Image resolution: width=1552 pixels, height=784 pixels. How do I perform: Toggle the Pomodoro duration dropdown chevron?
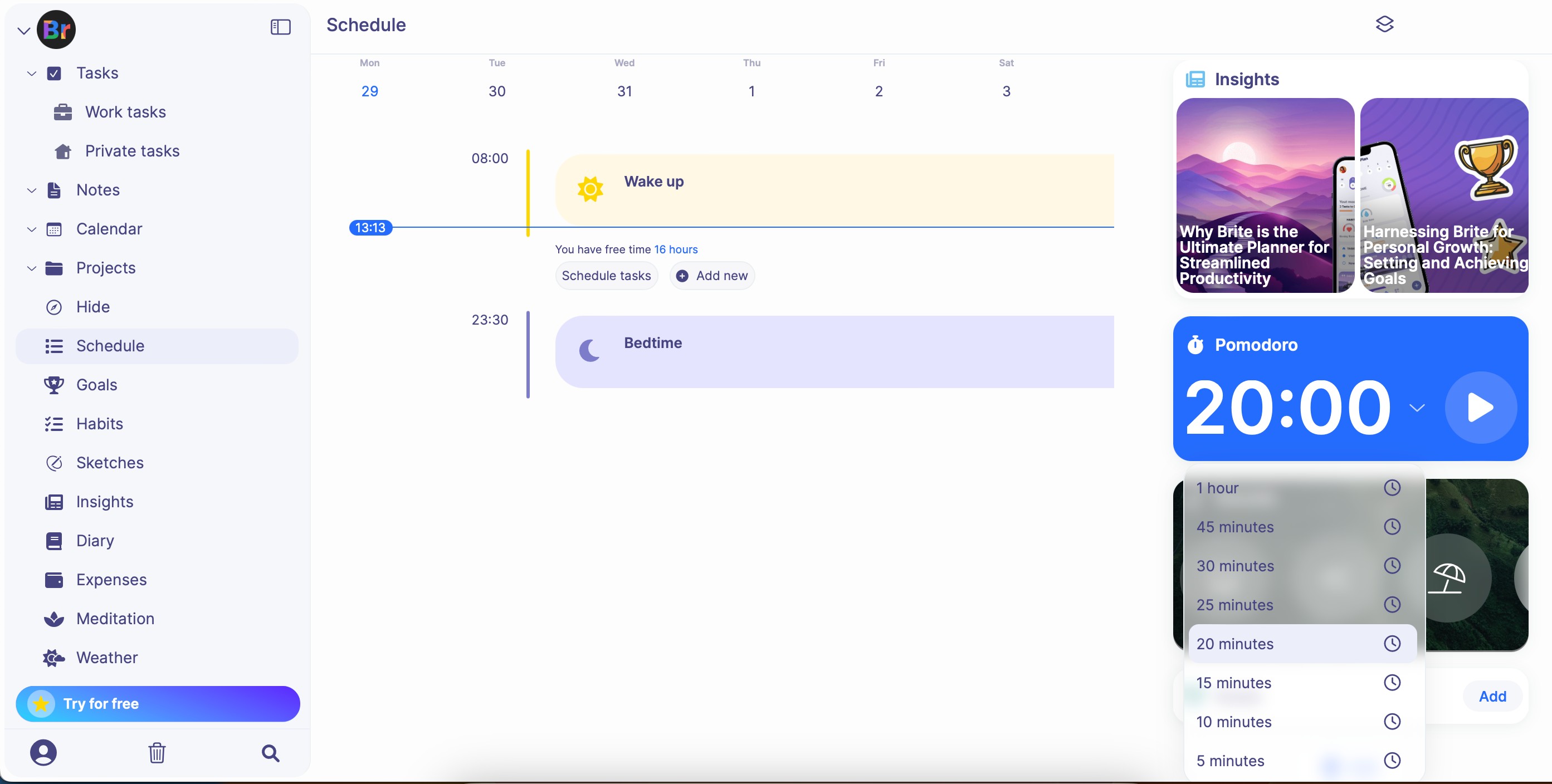tap(1417, 408)
